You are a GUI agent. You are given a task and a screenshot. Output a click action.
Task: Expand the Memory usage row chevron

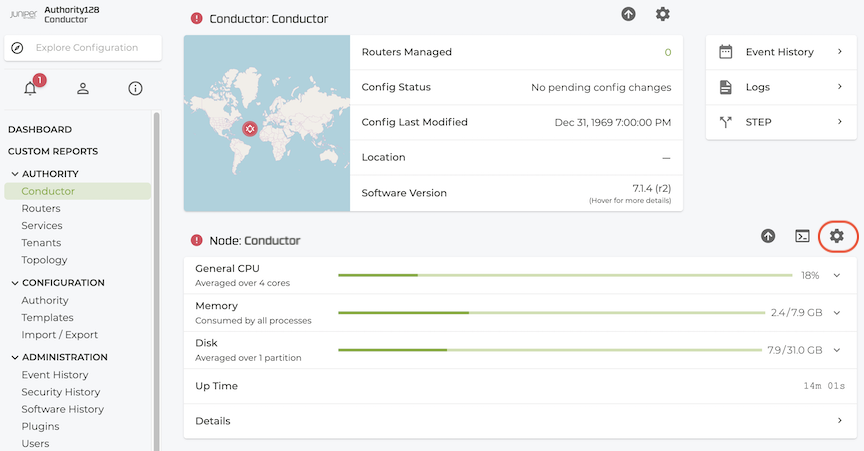pyautogui.click(x=836, y=313)
